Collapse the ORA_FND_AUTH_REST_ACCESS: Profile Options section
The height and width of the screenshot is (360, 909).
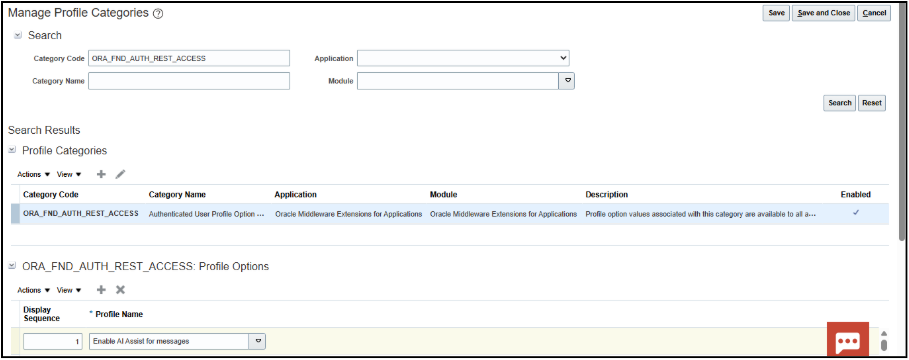coord(12,266)
